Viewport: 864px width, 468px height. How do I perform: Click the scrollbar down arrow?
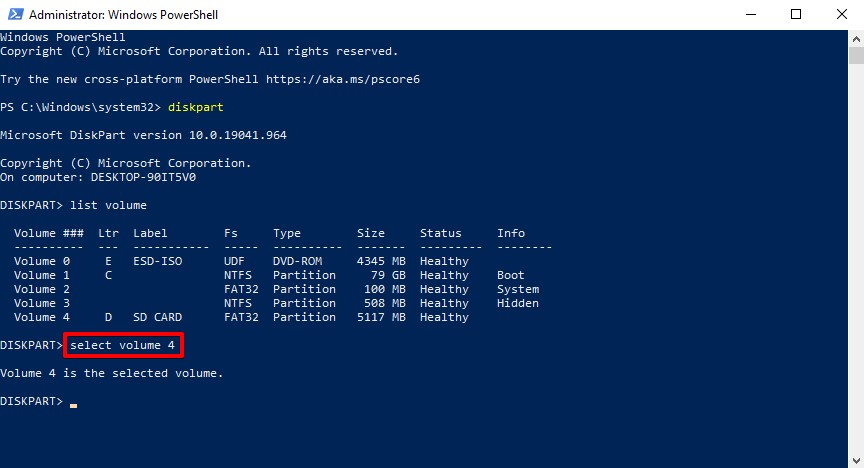pyautogui.click(x=855, y=460)
